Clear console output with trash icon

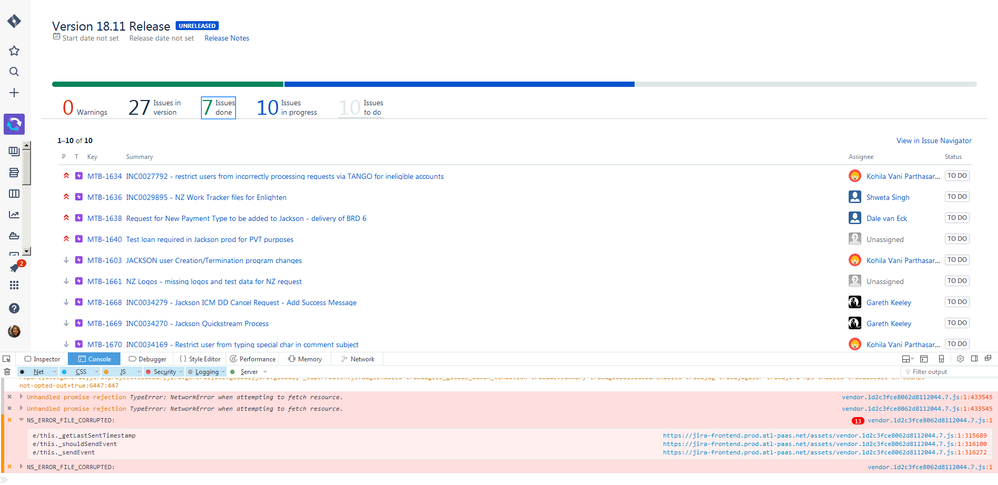(x=7, y=371)
